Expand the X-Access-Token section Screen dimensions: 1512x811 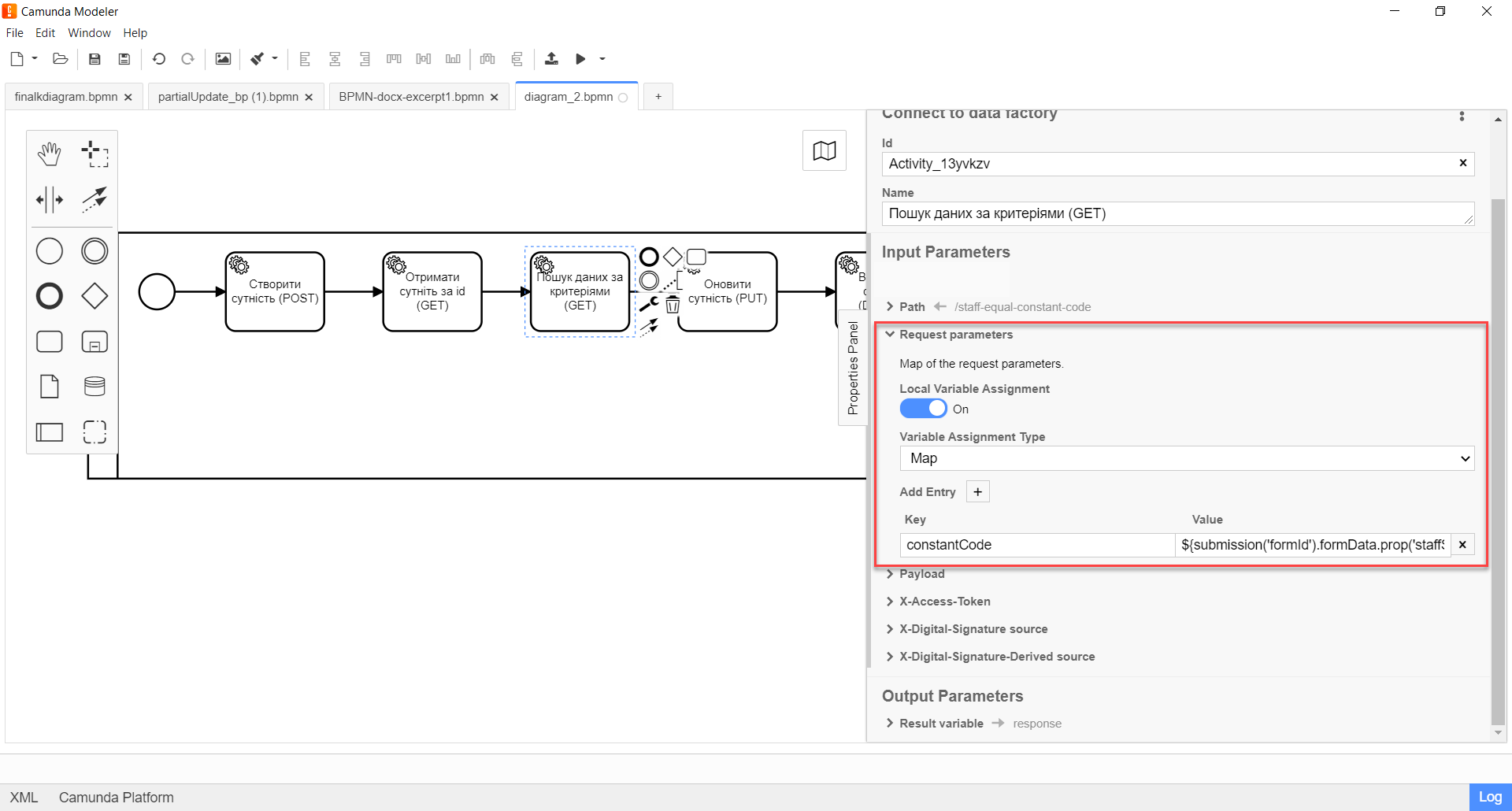tap(944, 602)
